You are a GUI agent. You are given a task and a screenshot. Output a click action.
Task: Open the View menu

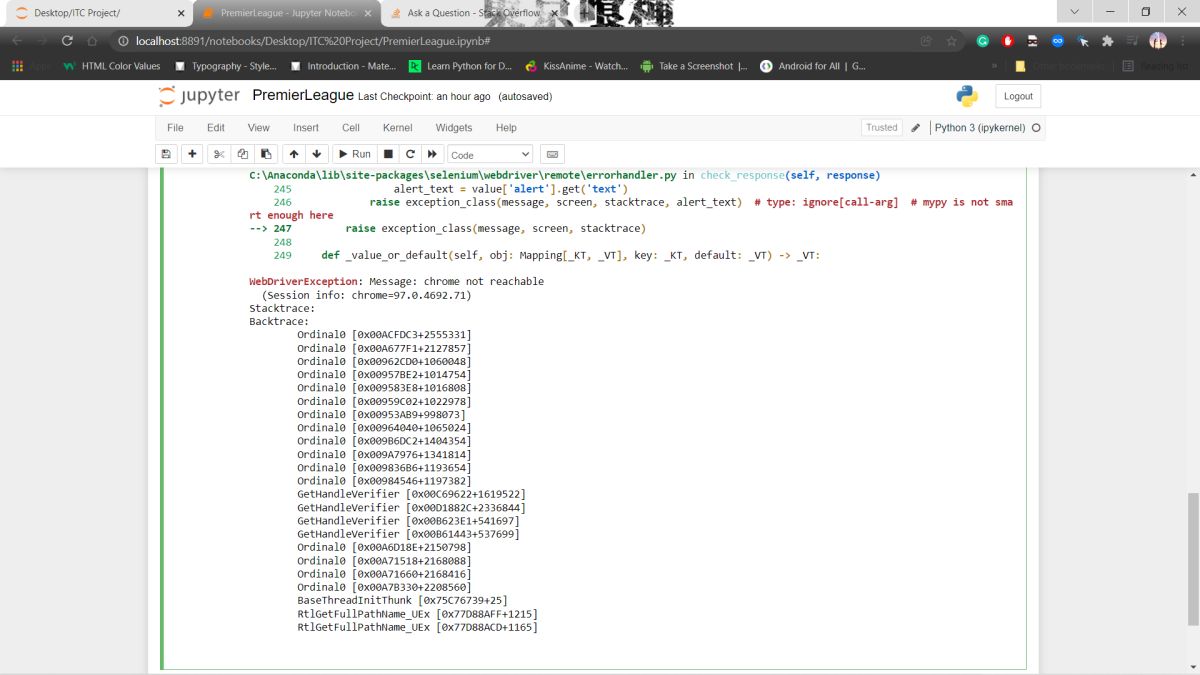[x=259, y=128]
